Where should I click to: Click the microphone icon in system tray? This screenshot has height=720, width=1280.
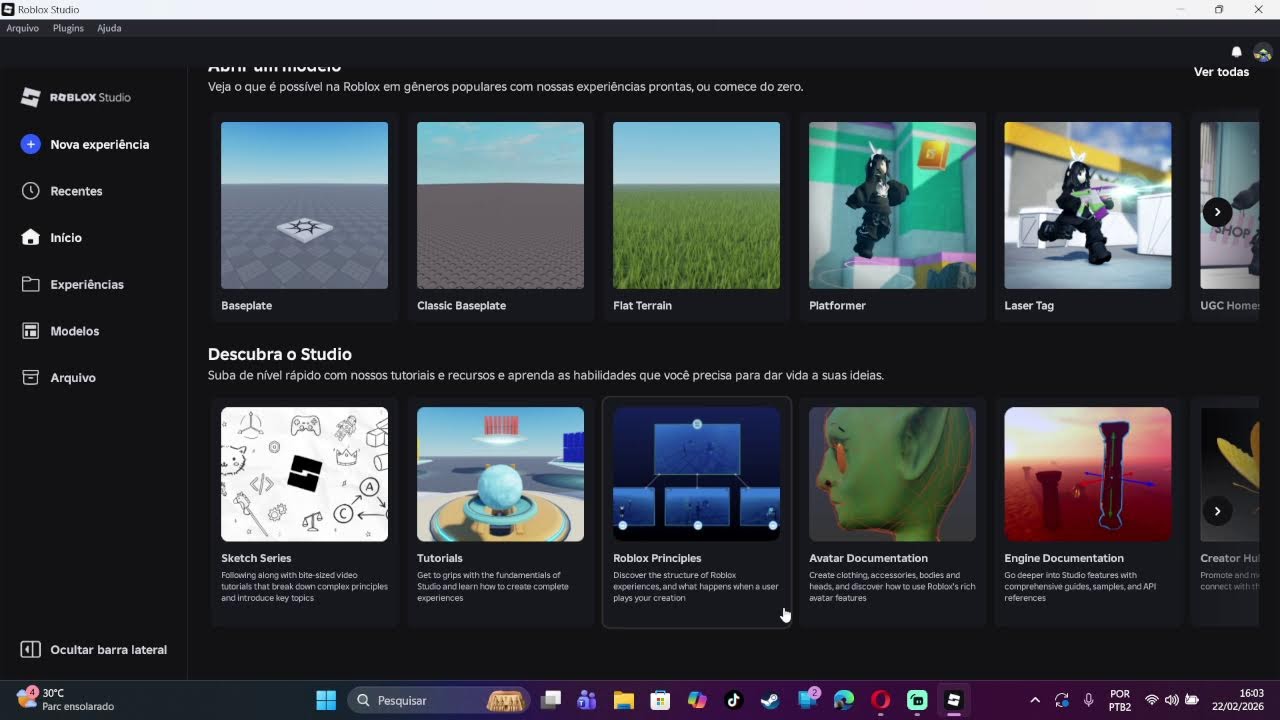pos(1089,700)
